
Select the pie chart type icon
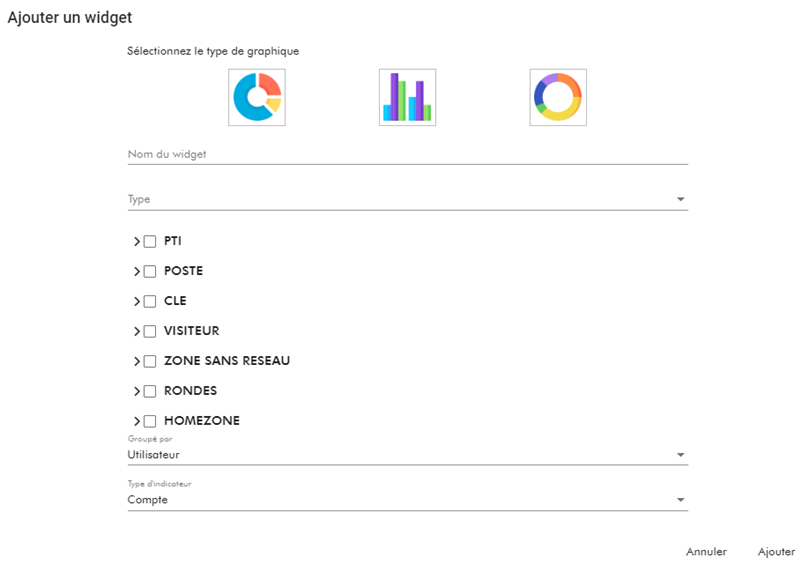tap(257, 97)
